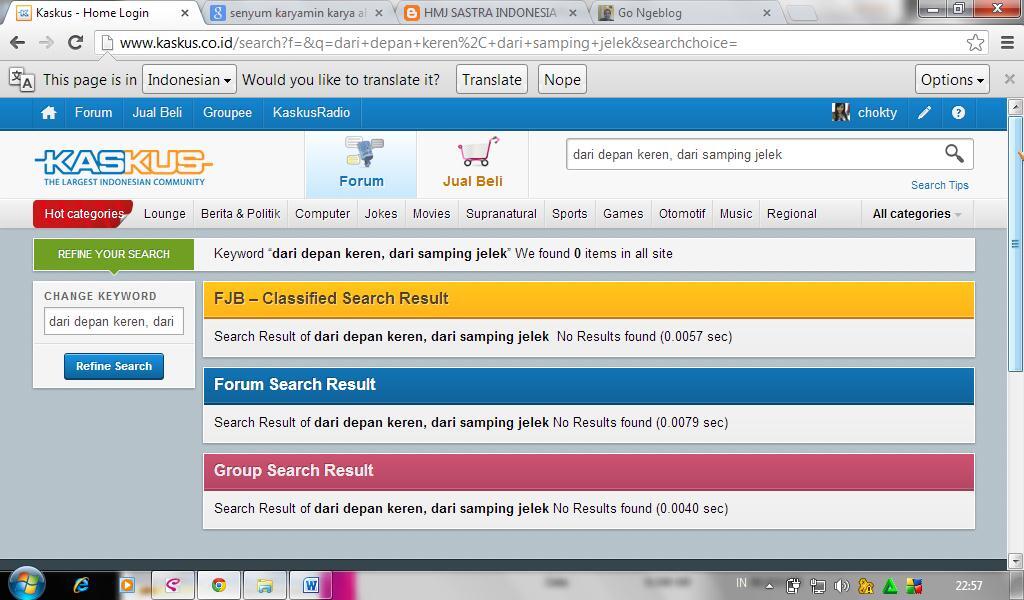This screenshot has height=600, width=1024.
Task: Switch to the Go Ngeblog tab
Action: point(684,12)
